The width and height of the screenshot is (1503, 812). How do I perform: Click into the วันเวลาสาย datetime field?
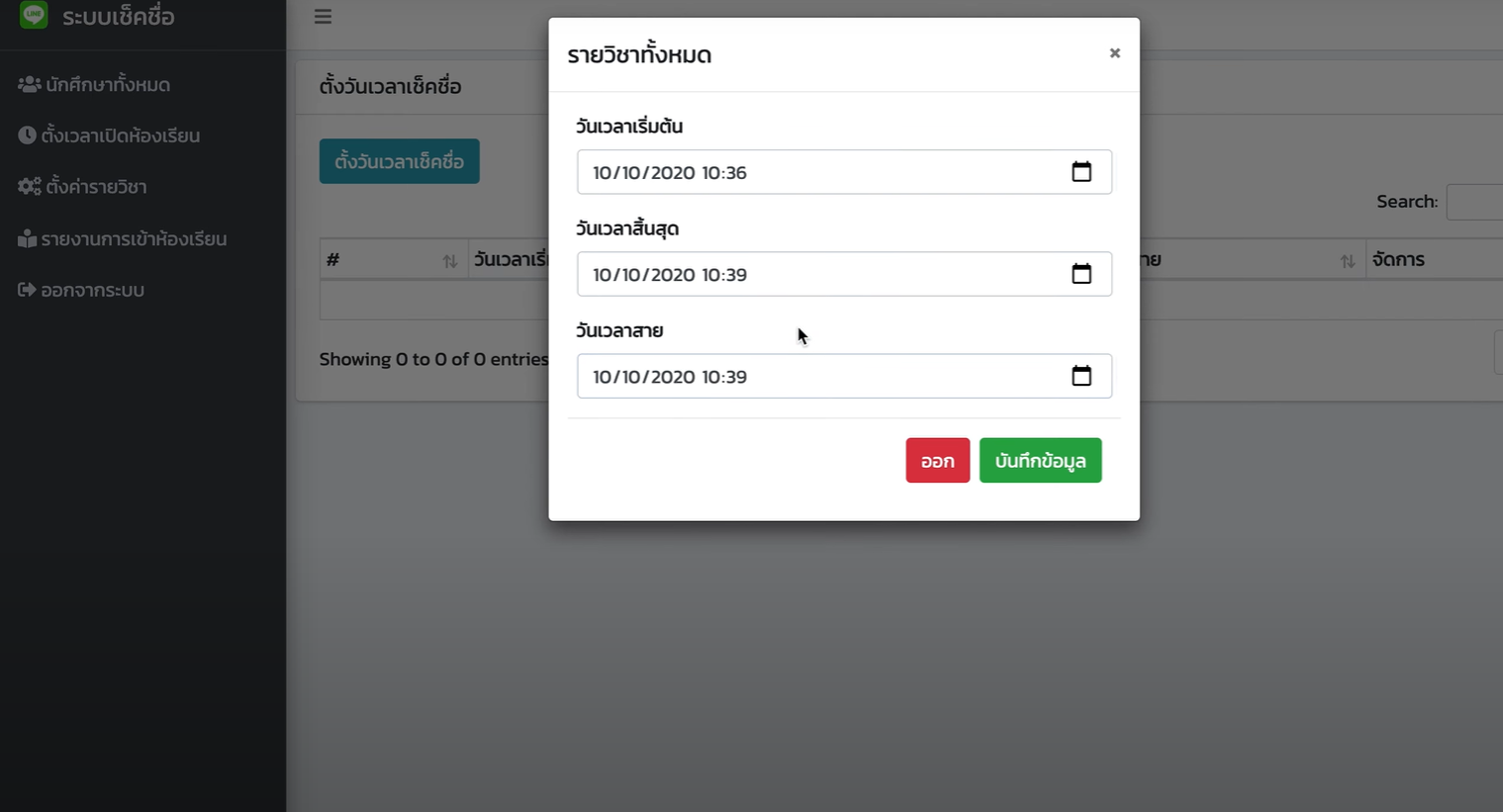click(x=844, y=376)
